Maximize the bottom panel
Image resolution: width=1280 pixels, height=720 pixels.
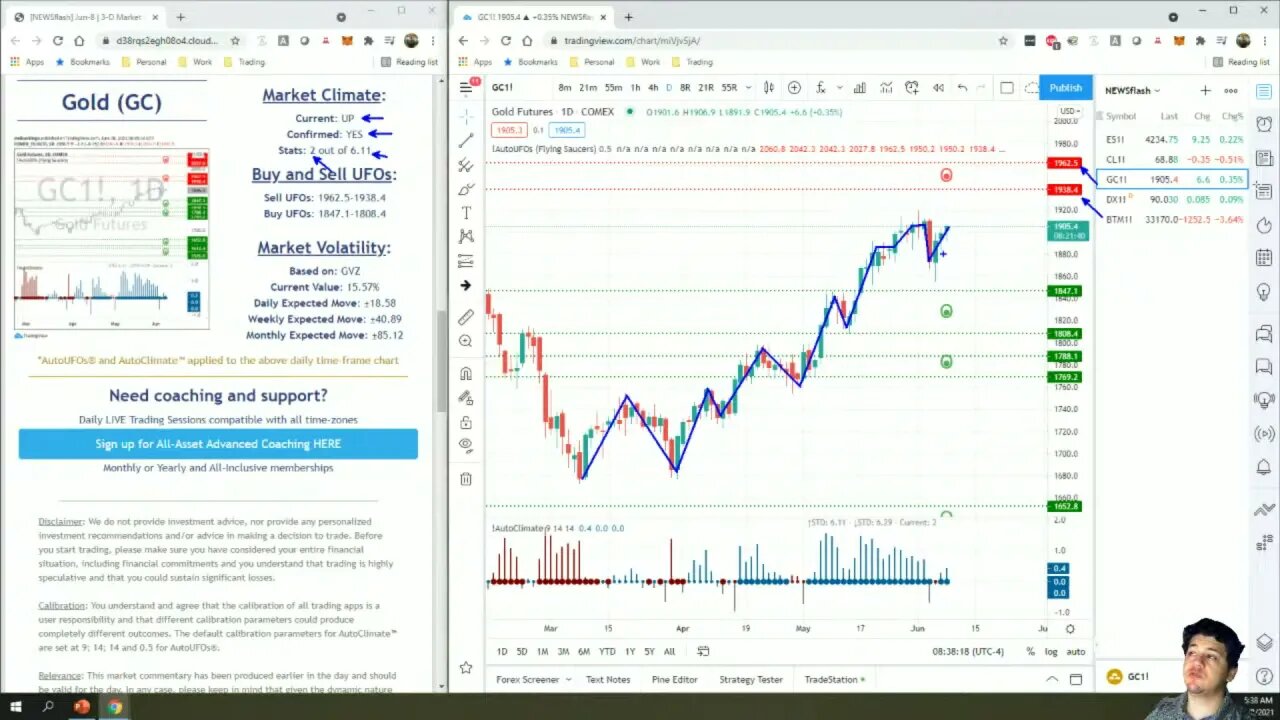click(x=1076, y=679)
